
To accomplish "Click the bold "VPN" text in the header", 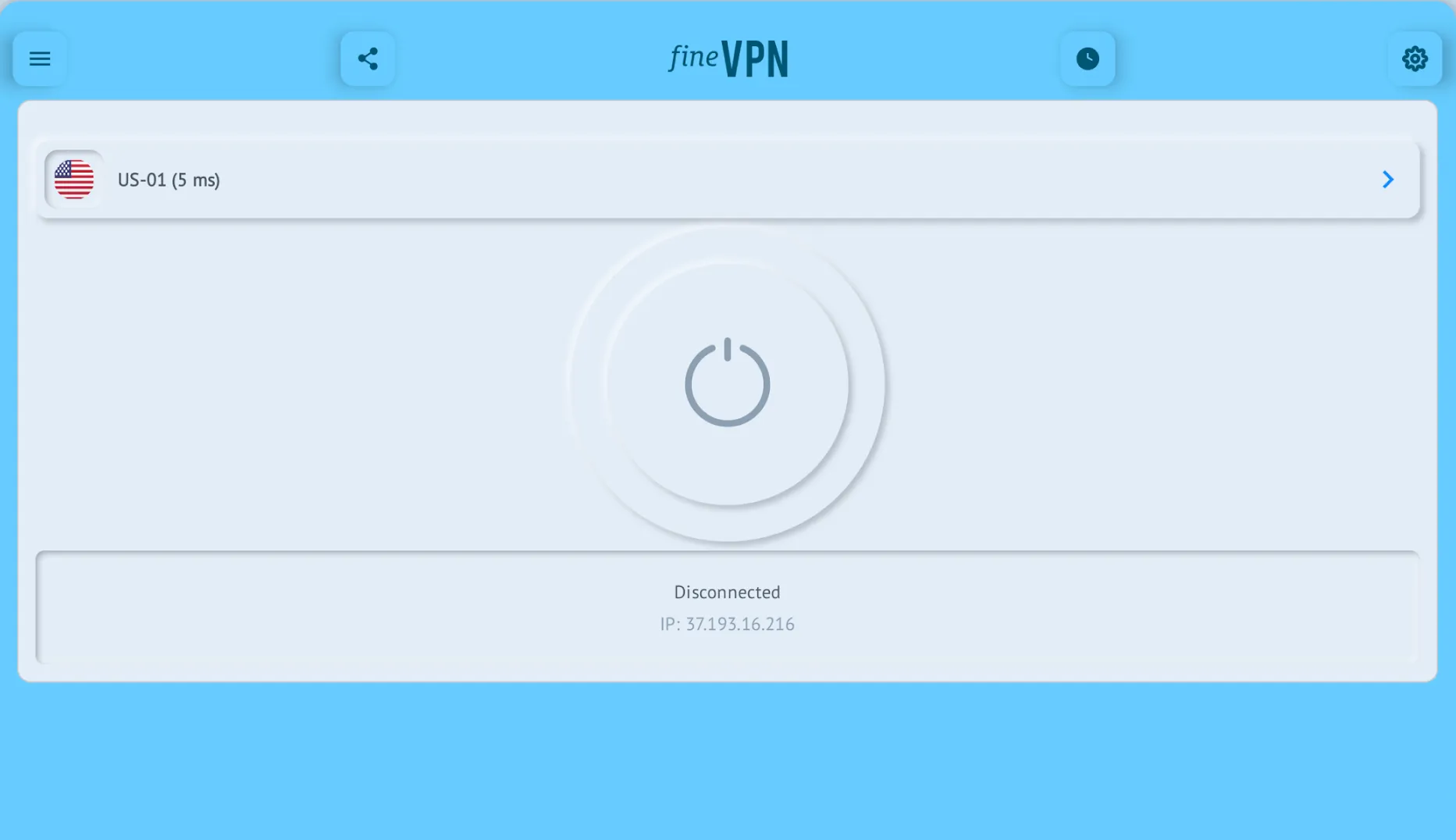I will point(755,59).
